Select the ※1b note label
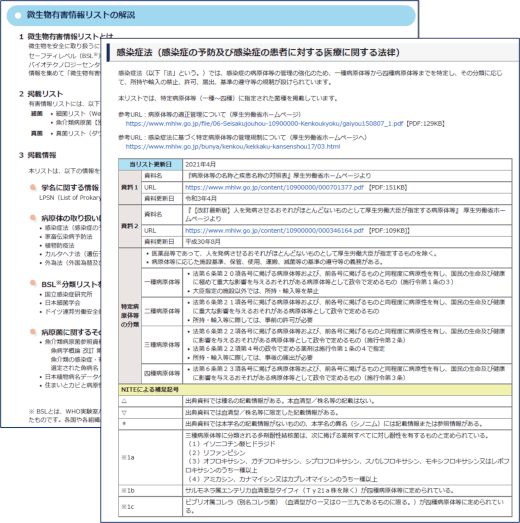The width and height of the screenshot is (520, 523). click(128, 491)
